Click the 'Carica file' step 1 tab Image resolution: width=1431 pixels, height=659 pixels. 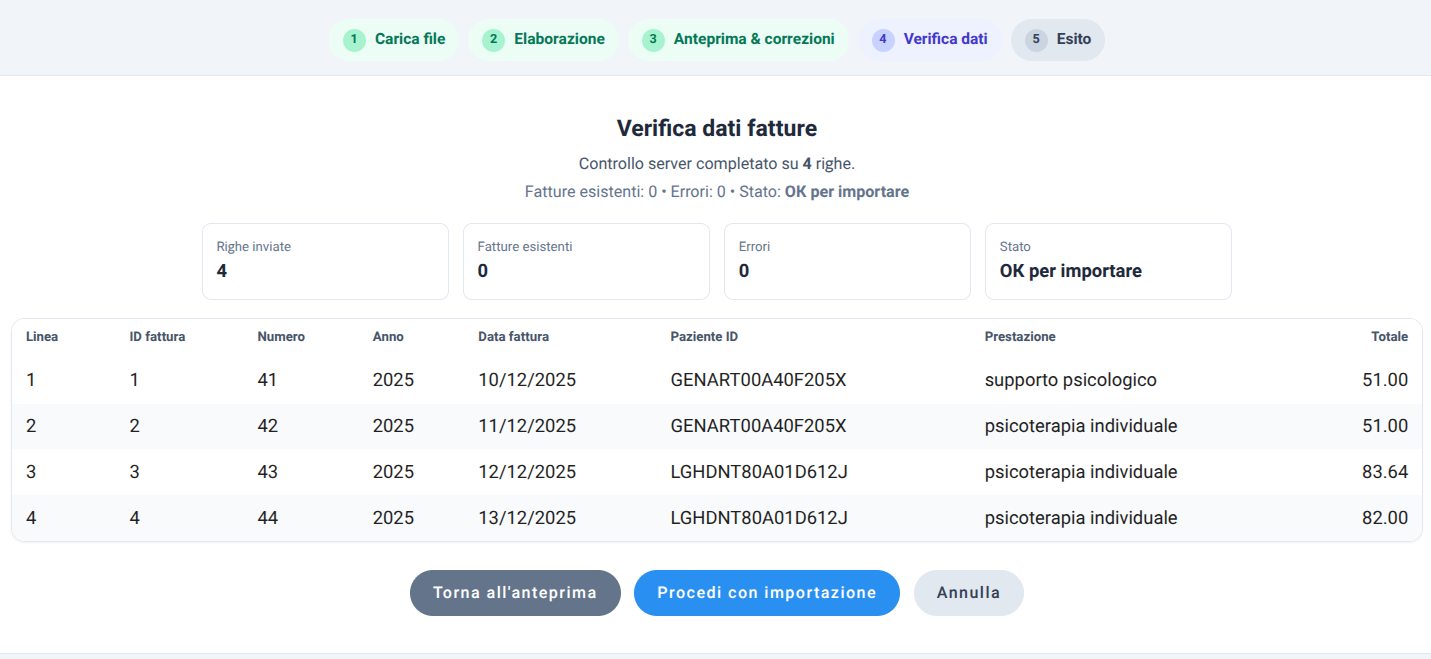point(394,40)
